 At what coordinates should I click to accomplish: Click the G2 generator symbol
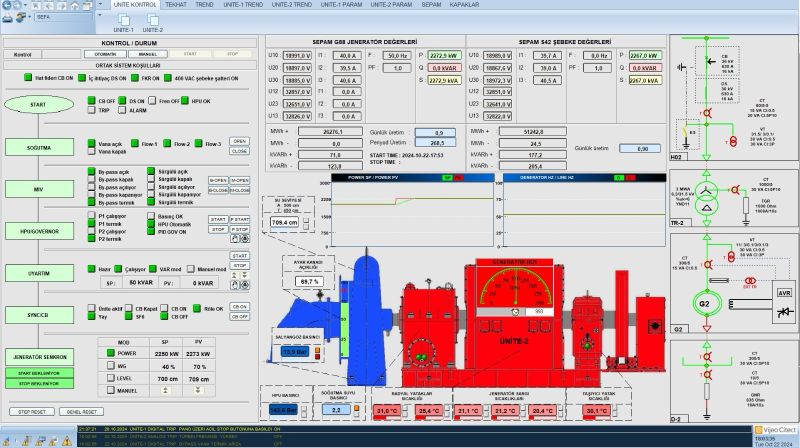tap(705, 302)
